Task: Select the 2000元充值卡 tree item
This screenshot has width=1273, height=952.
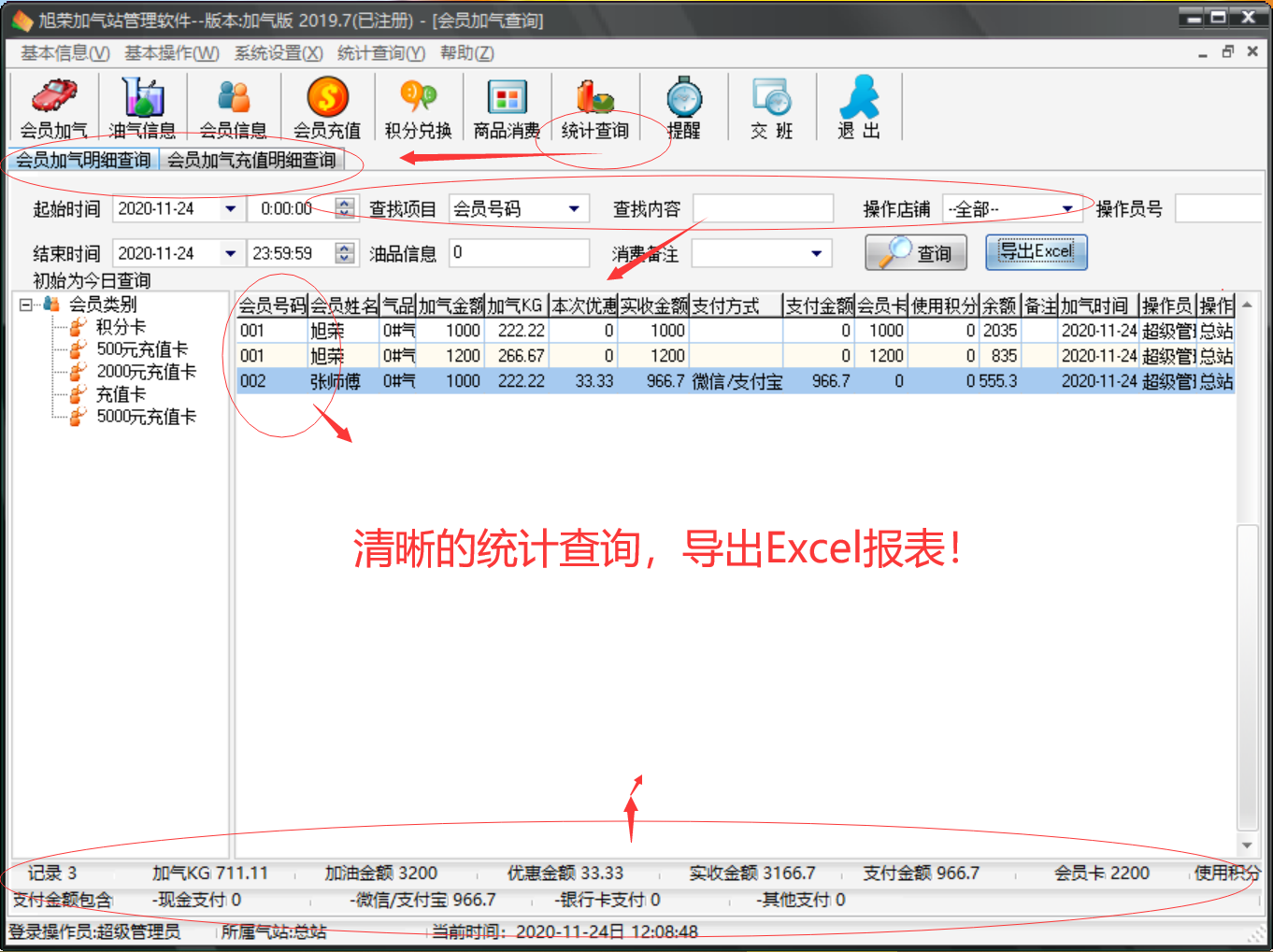Action: click(x=145, y=371)
